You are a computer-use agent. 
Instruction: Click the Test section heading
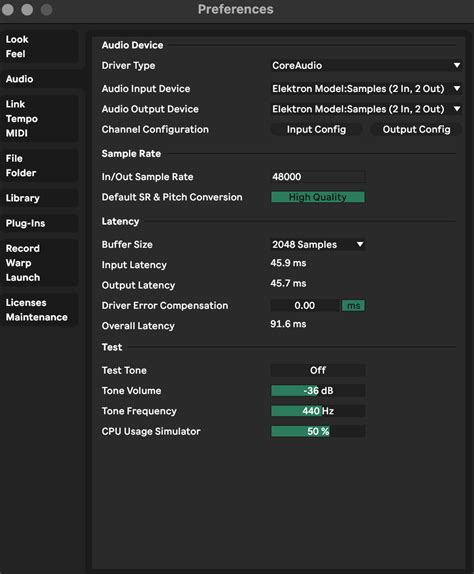112,347
